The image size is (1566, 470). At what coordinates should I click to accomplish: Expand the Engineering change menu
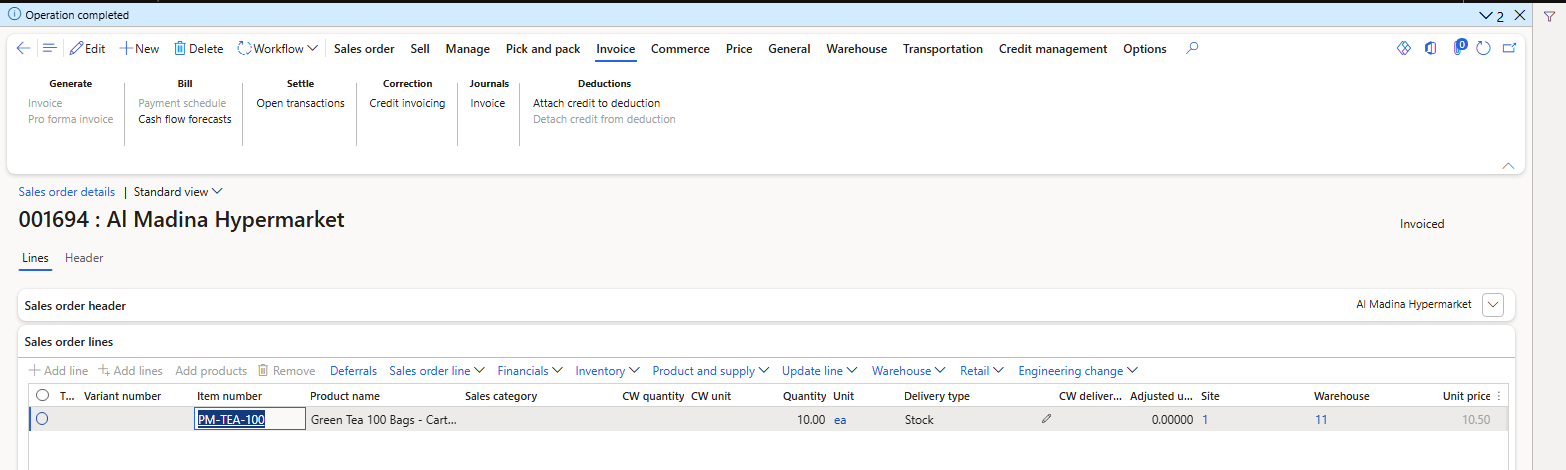point(1078,371)
